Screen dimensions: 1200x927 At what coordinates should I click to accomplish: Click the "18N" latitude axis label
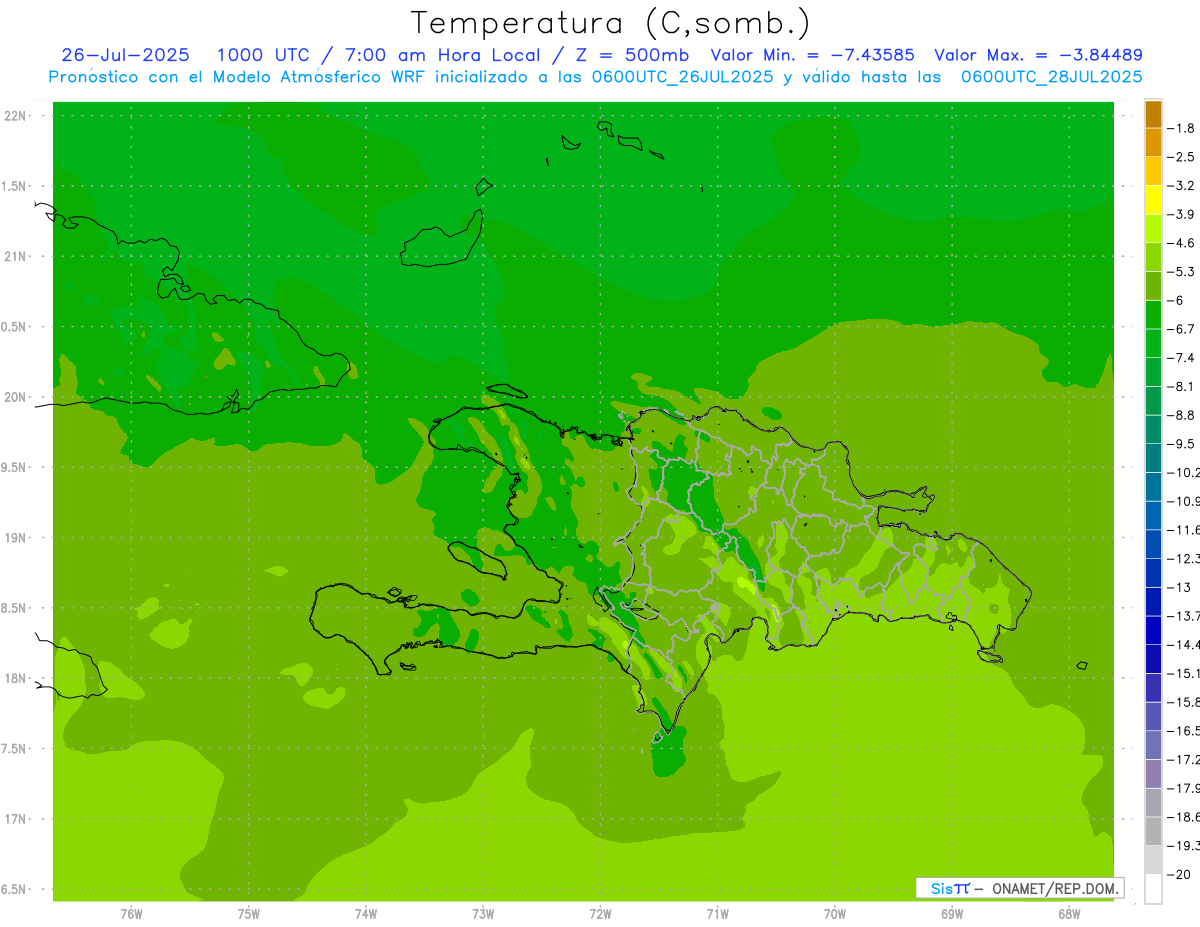(15, 678)
